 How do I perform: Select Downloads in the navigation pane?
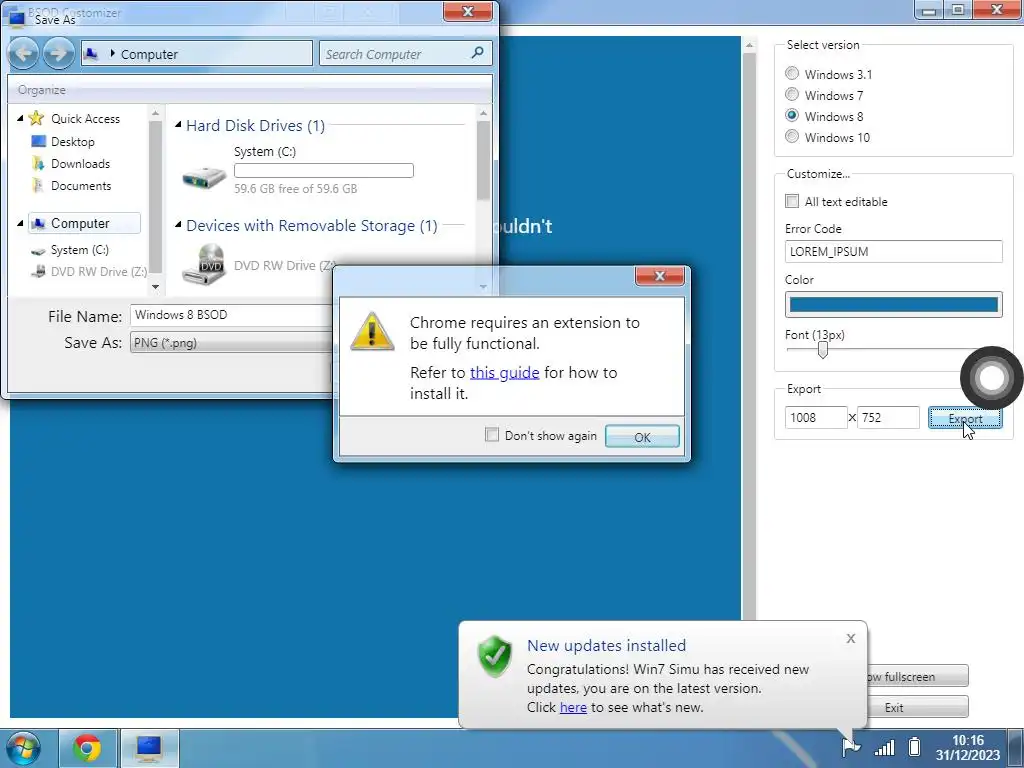pyautogui.click(x=80, y=164)
